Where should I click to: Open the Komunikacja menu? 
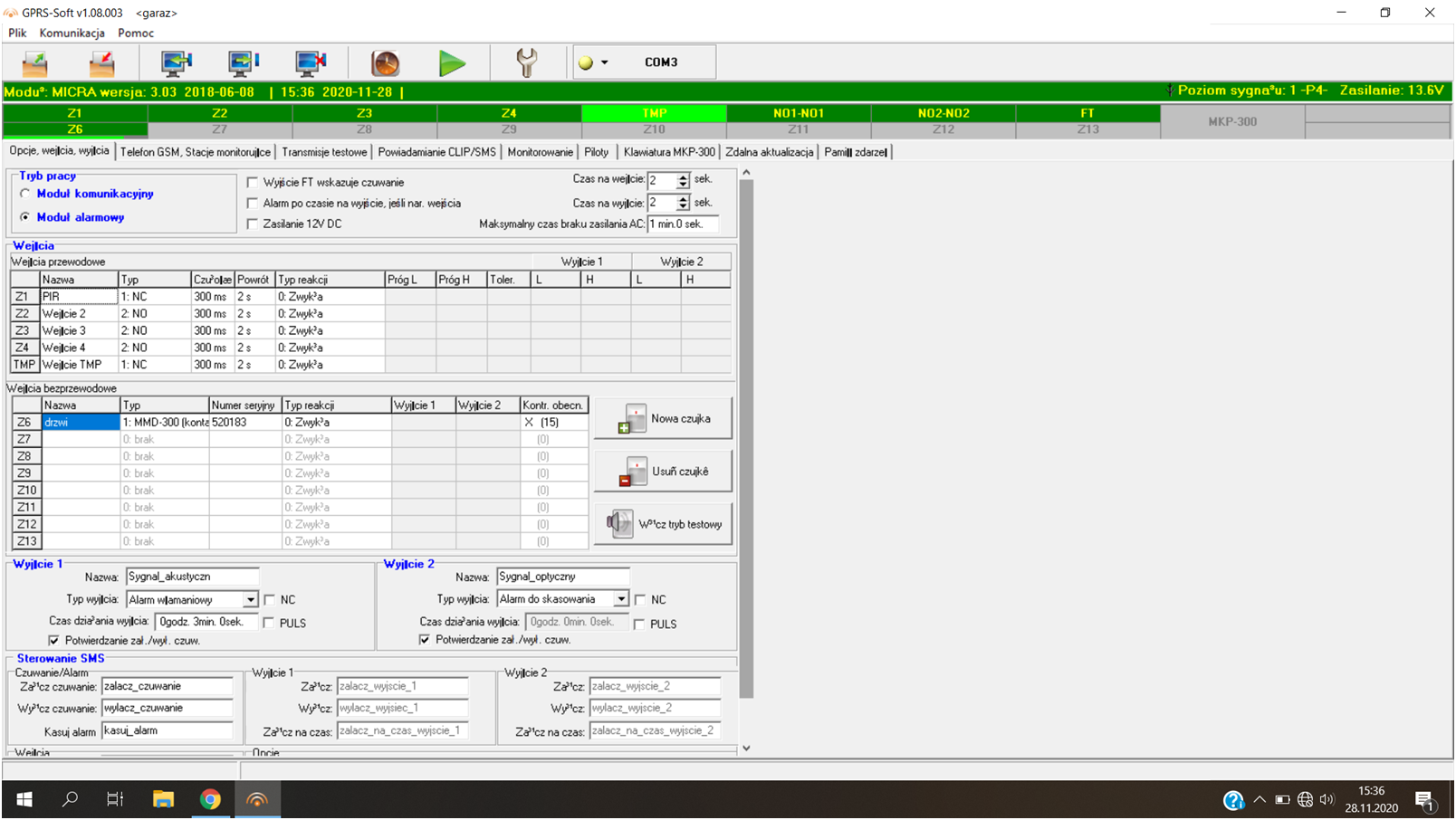click(x=72, y=33)
